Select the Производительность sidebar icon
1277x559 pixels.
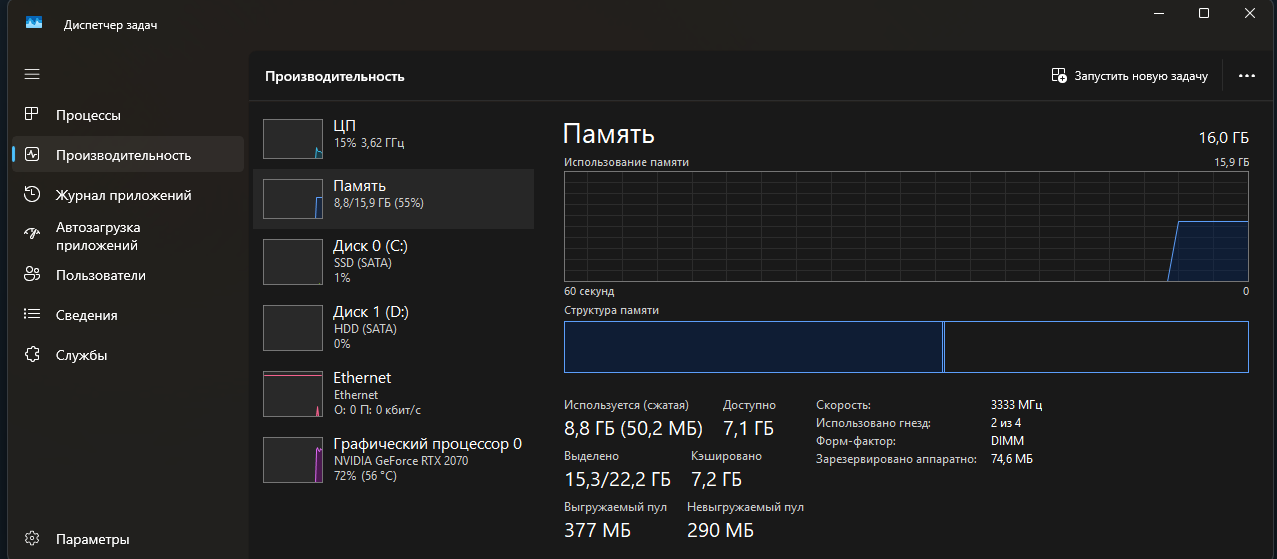tap(32, 155)
